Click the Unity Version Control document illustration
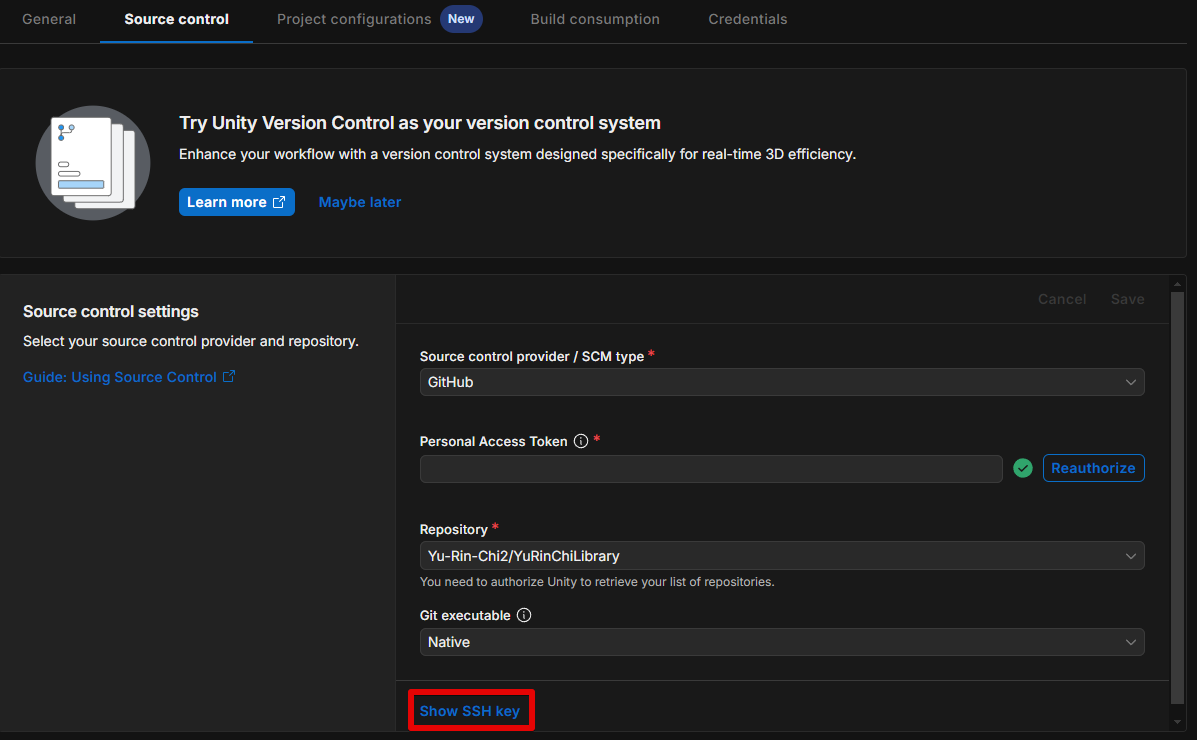 pos(93,162)
